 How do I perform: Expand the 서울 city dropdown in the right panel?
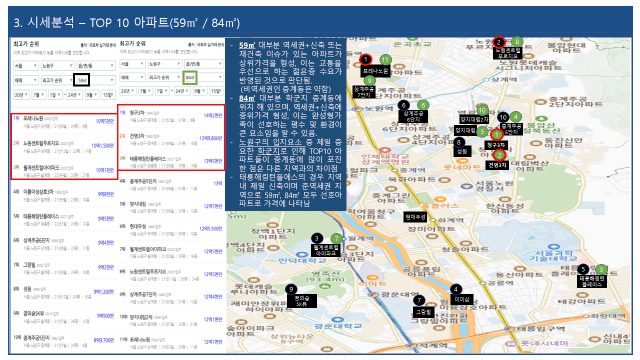[x=132, y=64]
